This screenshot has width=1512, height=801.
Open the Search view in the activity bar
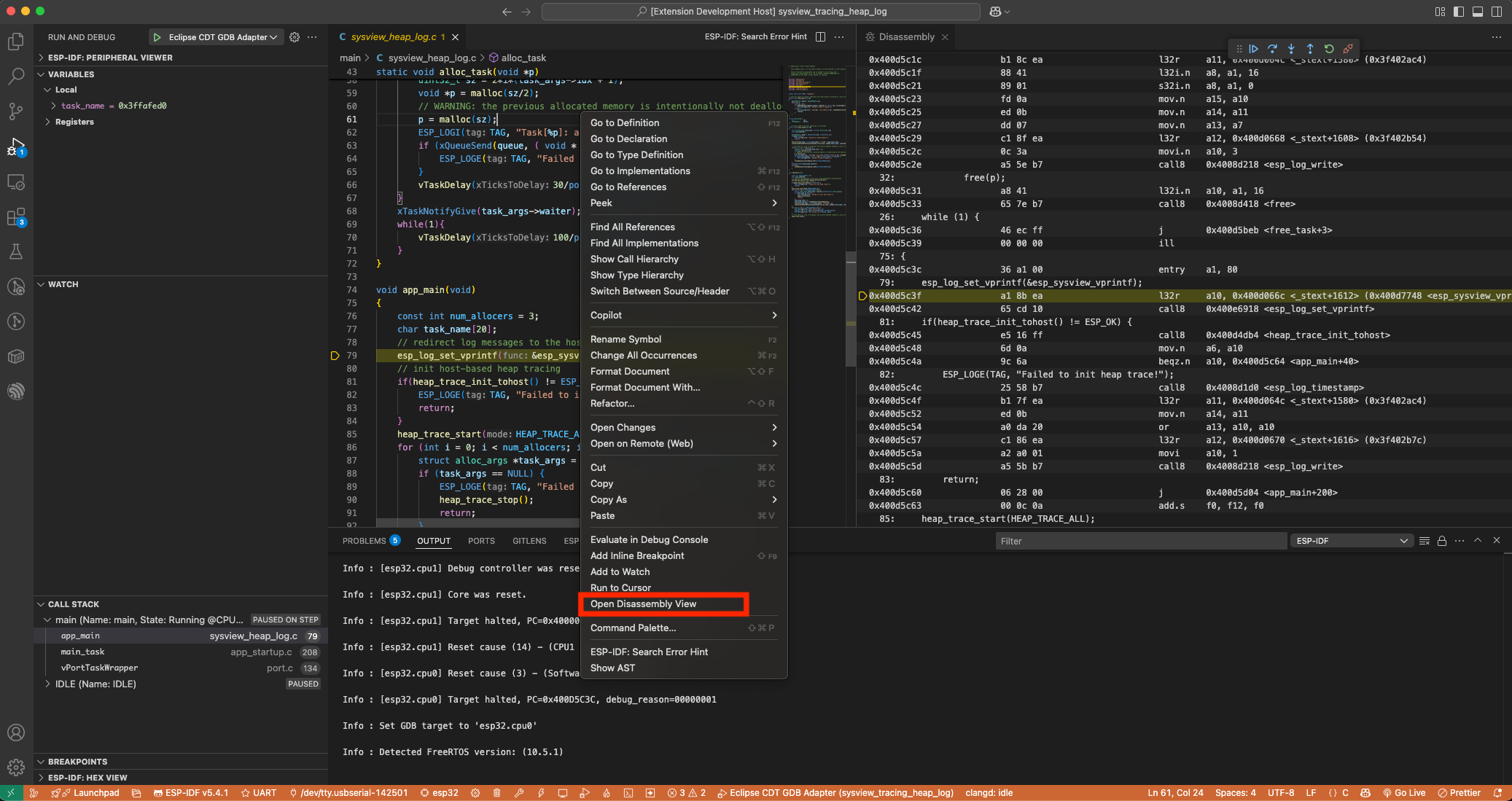point(16,76)
